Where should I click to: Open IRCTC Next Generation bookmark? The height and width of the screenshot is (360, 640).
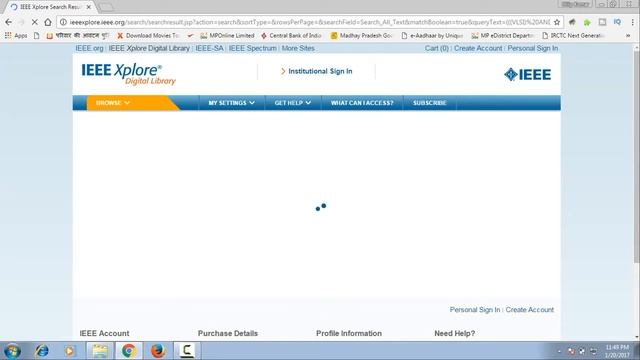pos(573,36)
